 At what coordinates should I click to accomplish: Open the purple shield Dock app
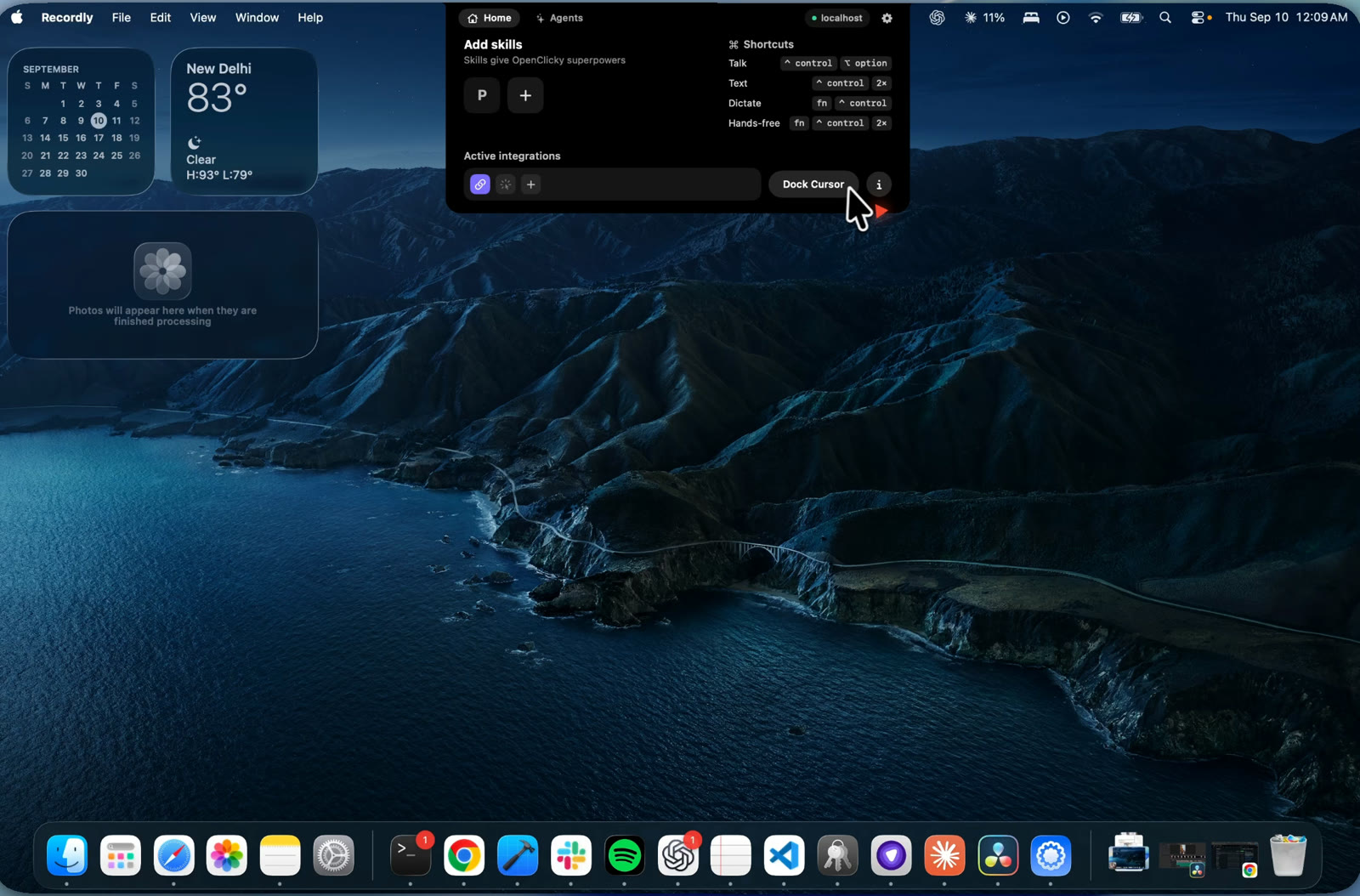[892, 855]
